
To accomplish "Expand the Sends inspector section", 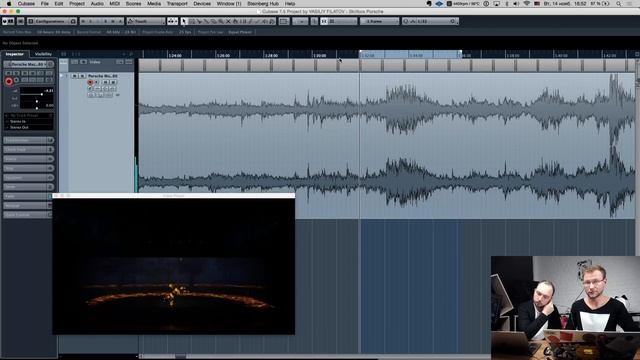I will [x=28, y=187].
